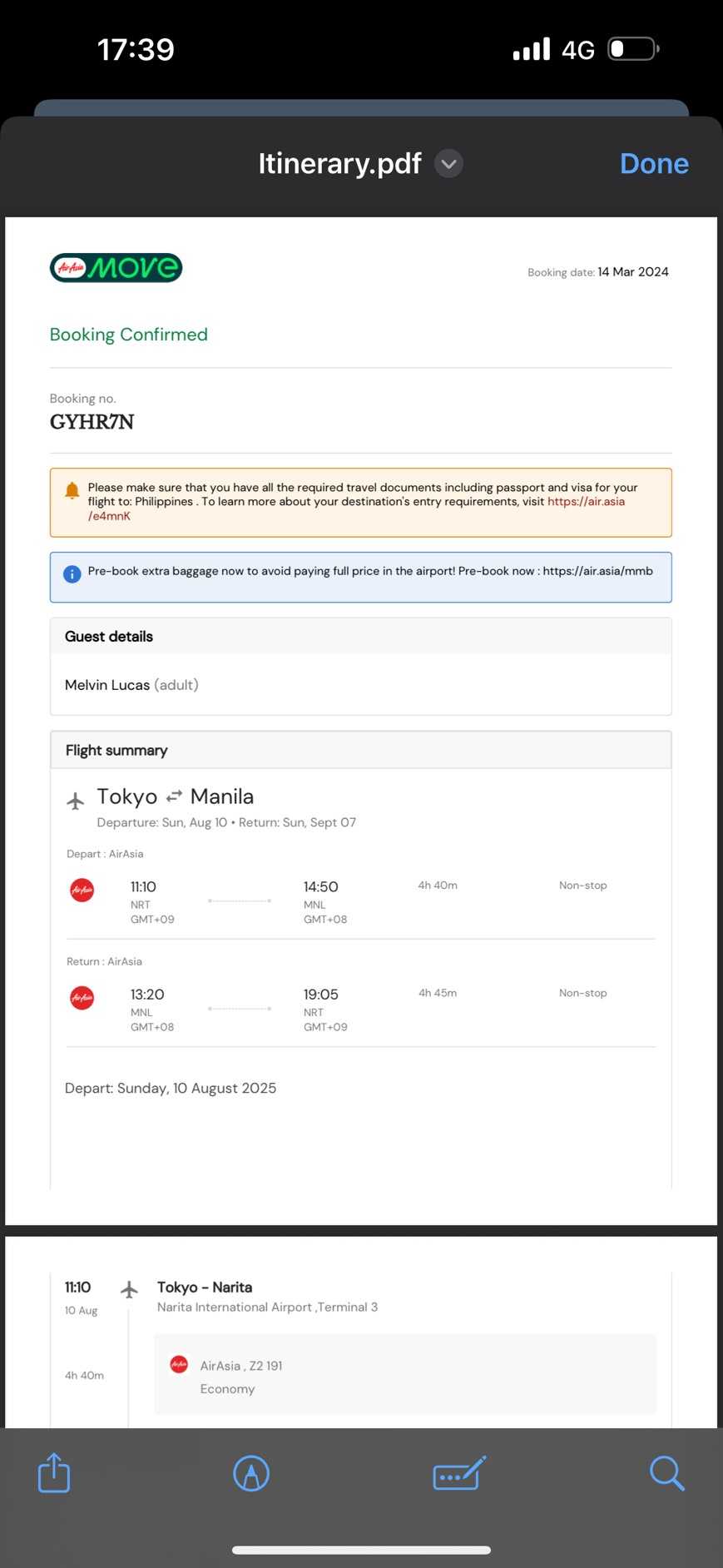Tap the AirAsia Move logo
The image size is (723, 1568).
point(116,268)
